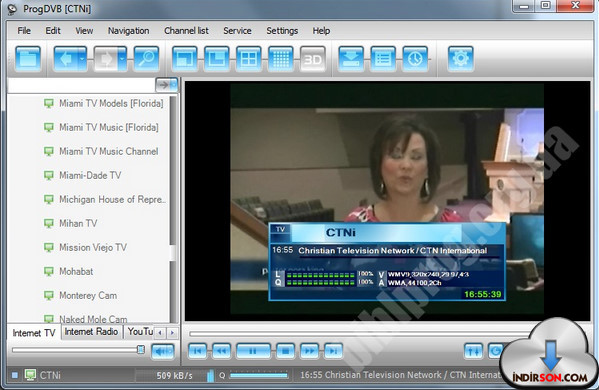Image resolution: width=599 pixels, height=390 pixels.
Task: Select the mosaic grid view icon
Action: click(x=281, y=59)
